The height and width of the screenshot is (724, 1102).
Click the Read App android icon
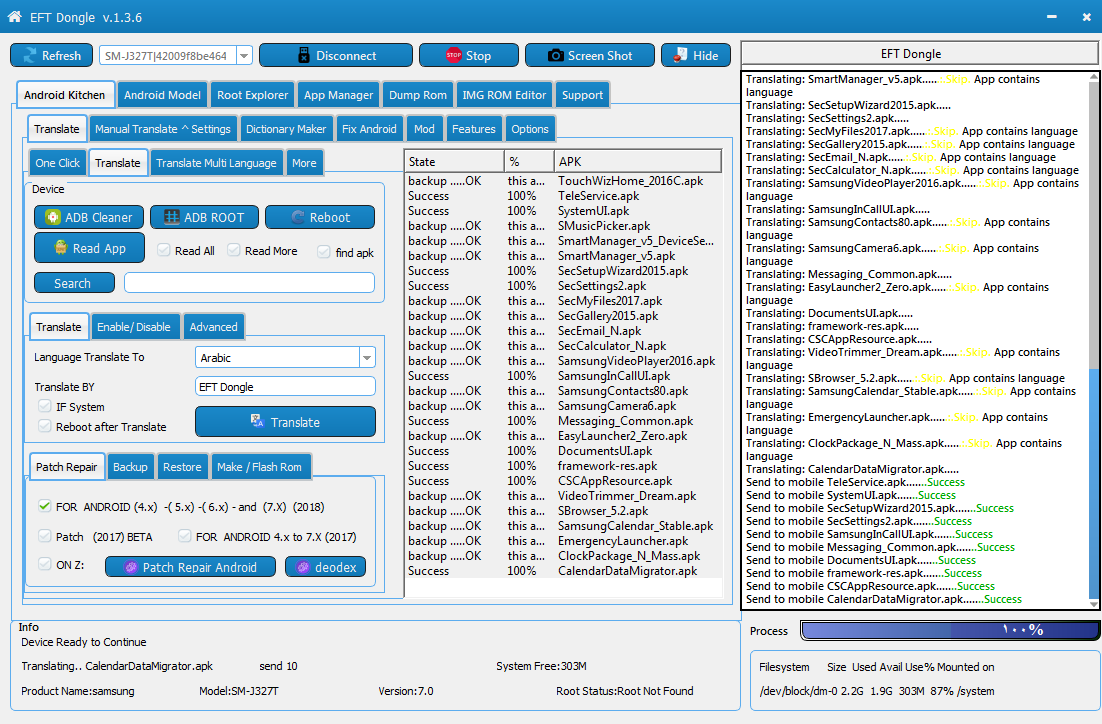coord(61,247)
